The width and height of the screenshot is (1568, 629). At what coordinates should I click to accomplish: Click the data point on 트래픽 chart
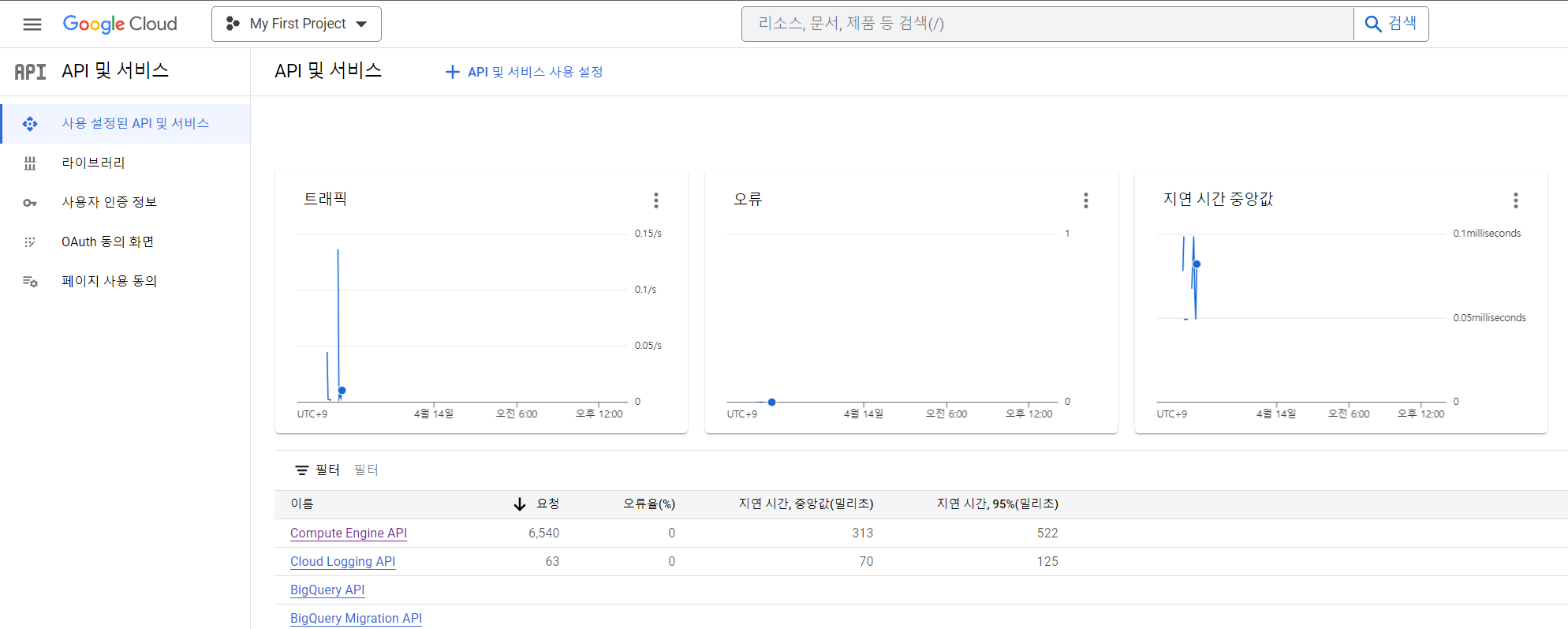pyautogui.click(x=342, y=391)
